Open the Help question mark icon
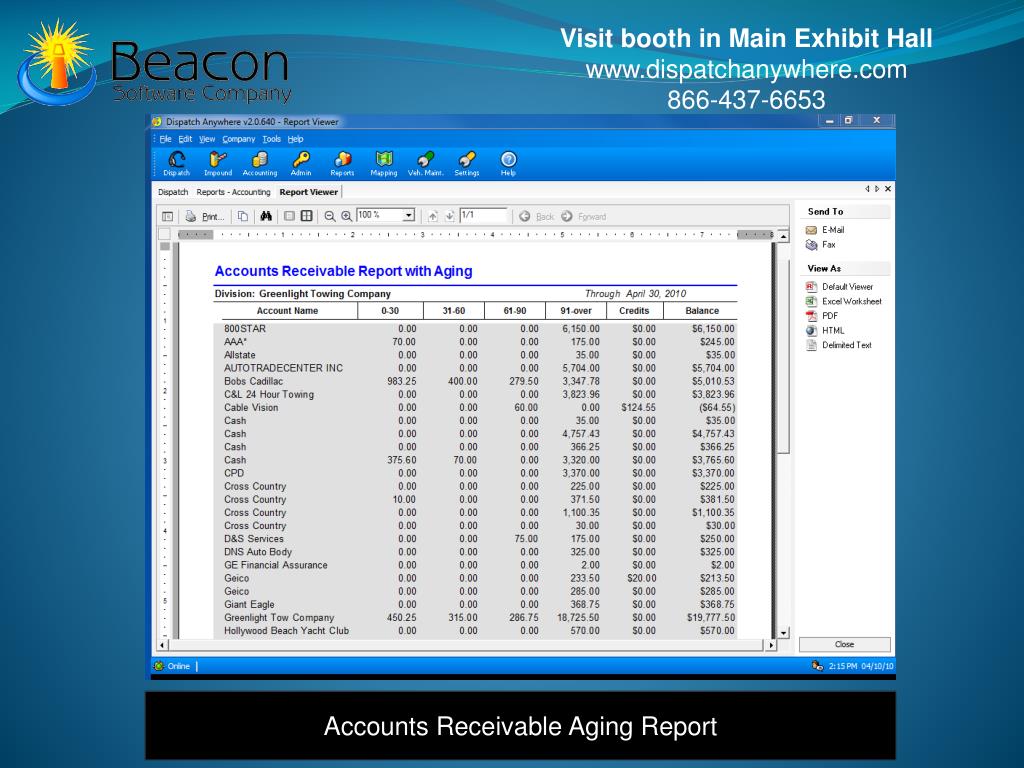 pos(508,163)
